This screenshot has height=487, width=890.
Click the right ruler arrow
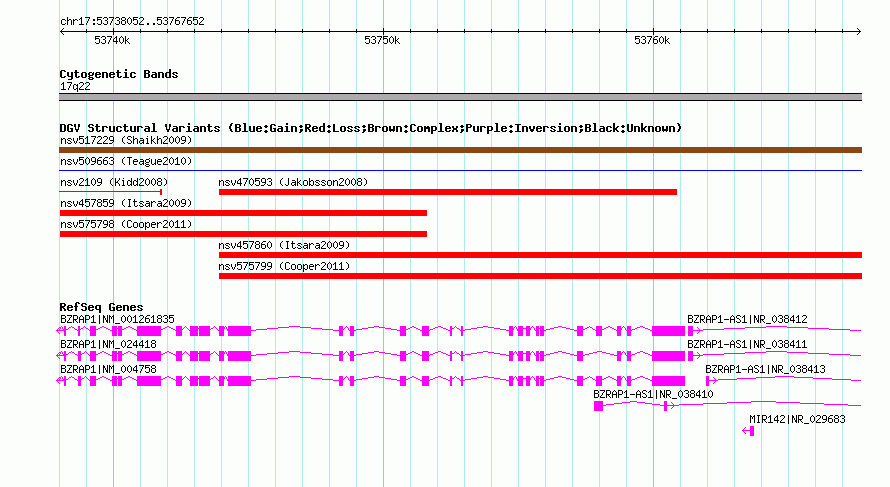click(x=859, y=31)
